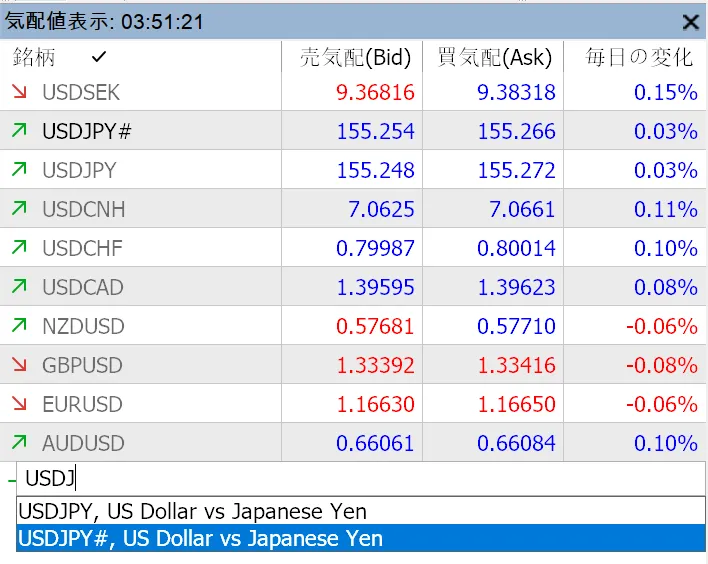Click the green up arrow beside AUDUSD

tap(19, 442)
